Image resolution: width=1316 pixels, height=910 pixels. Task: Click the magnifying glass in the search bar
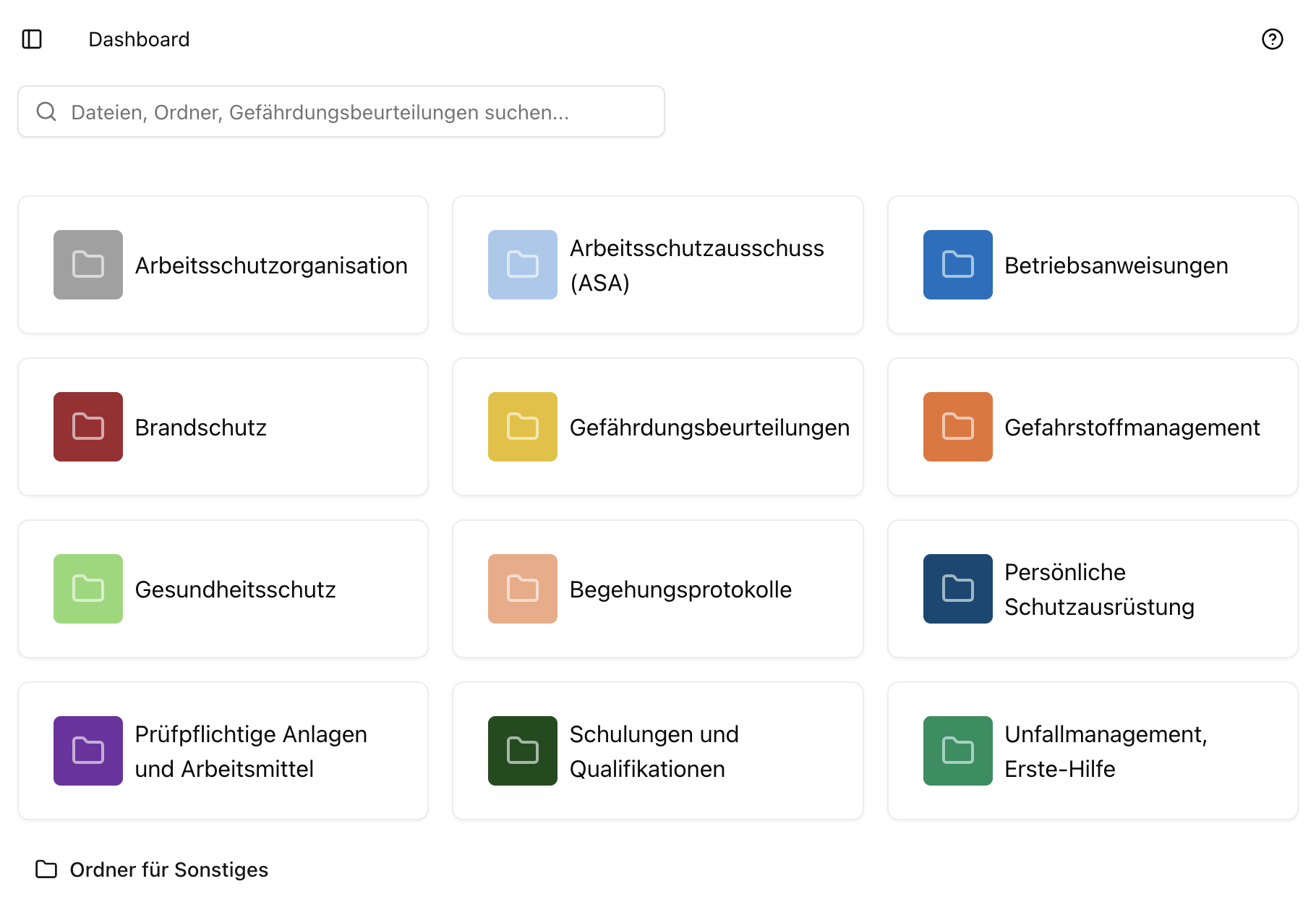[46, 111]
